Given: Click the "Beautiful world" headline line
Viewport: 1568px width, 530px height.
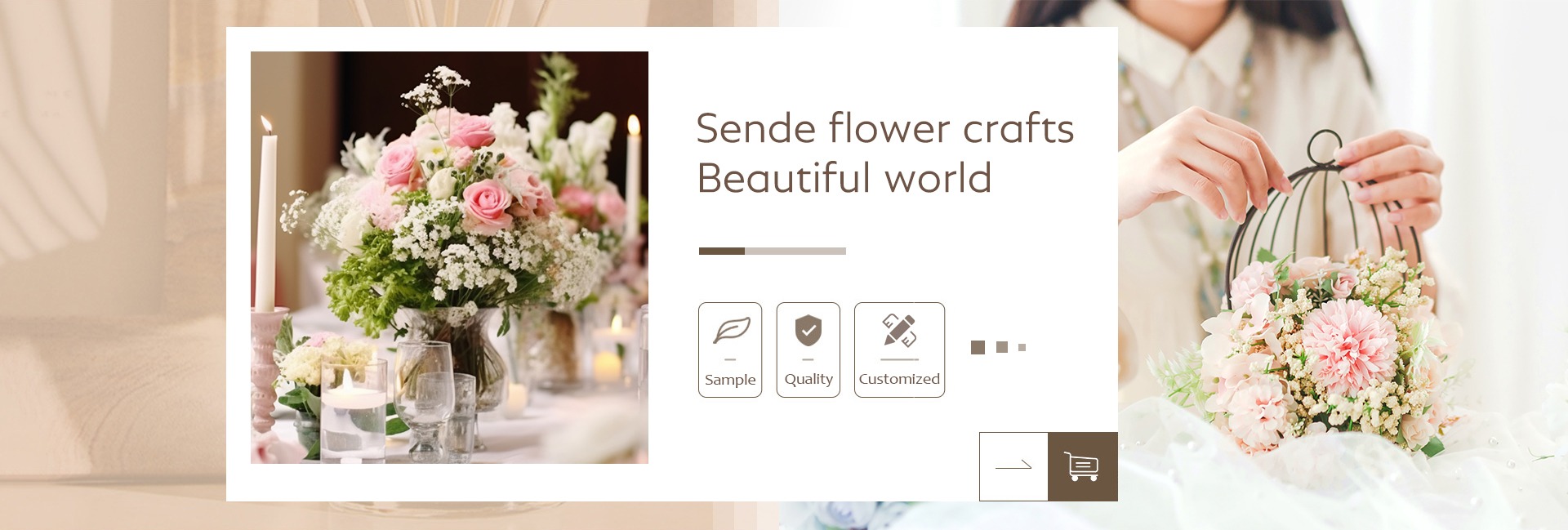Looking at the screenshot, I should (x=844, y=178).
